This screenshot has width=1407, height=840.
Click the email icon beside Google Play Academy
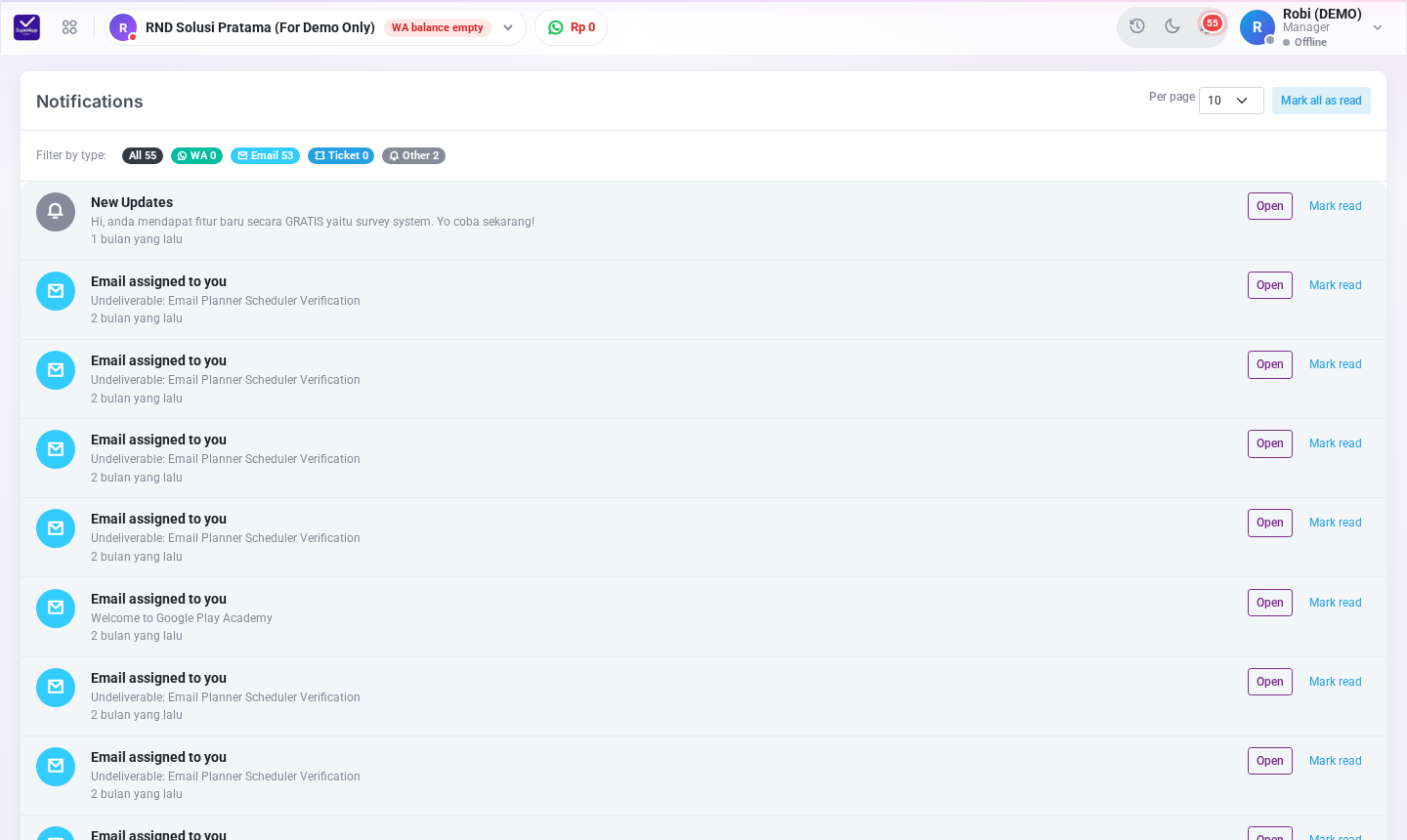pyautogui.click(x=56, y=609)
